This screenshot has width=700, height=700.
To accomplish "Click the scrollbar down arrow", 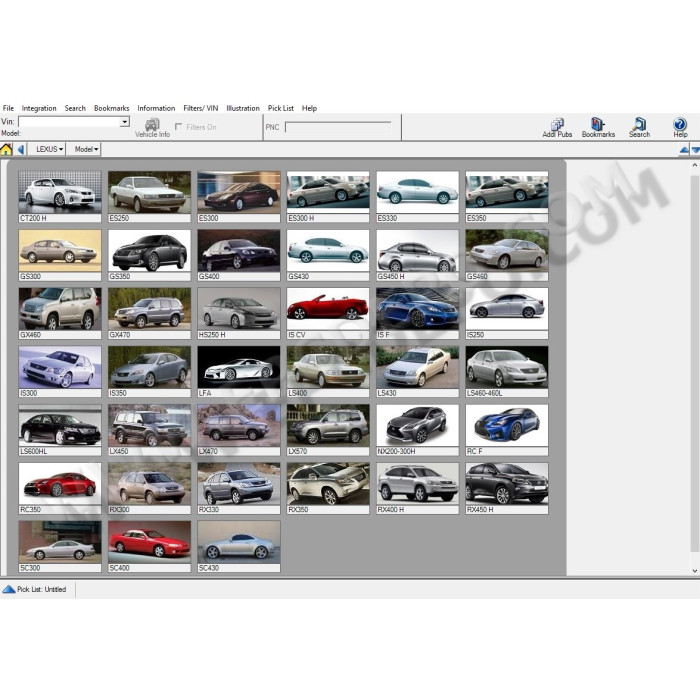I will pos(695,571).
